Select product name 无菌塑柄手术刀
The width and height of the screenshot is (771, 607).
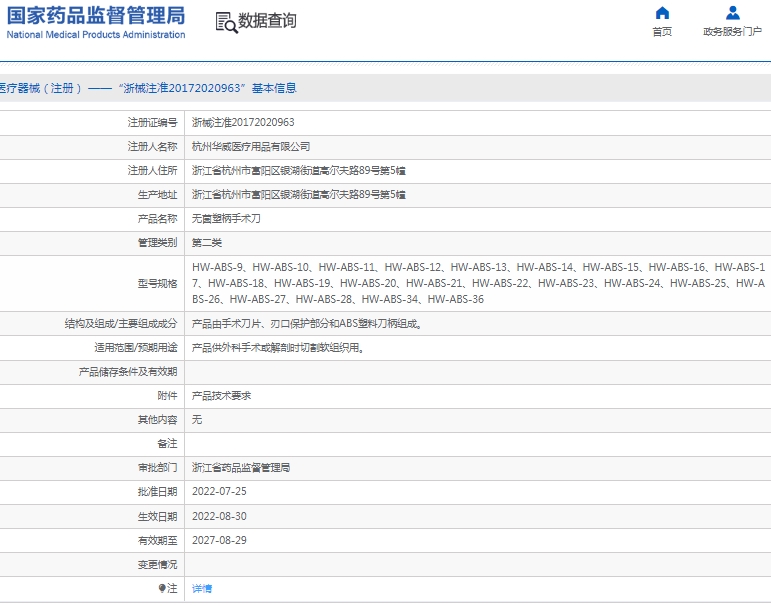click(226, 218)
